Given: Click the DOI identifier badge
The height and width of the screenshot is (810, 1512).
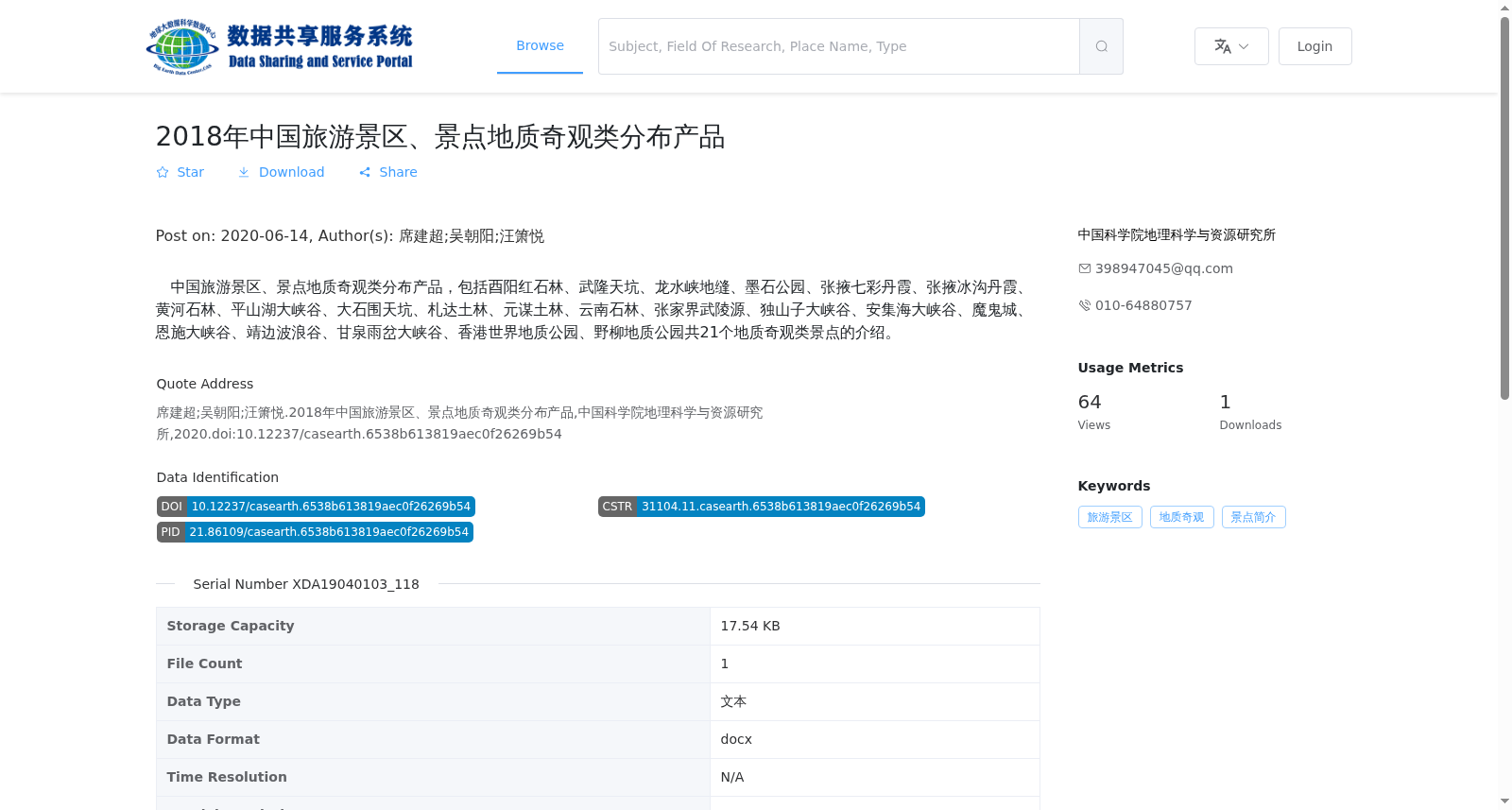Looking at the screenshot, I should [x=316, y=507].
